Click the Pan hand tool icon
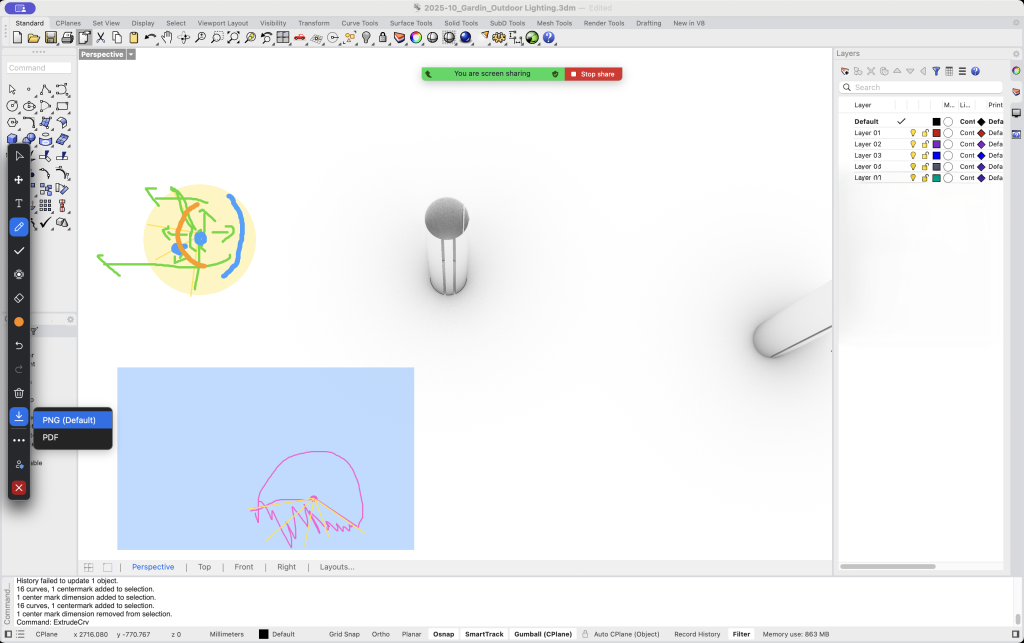 point(167,38)
